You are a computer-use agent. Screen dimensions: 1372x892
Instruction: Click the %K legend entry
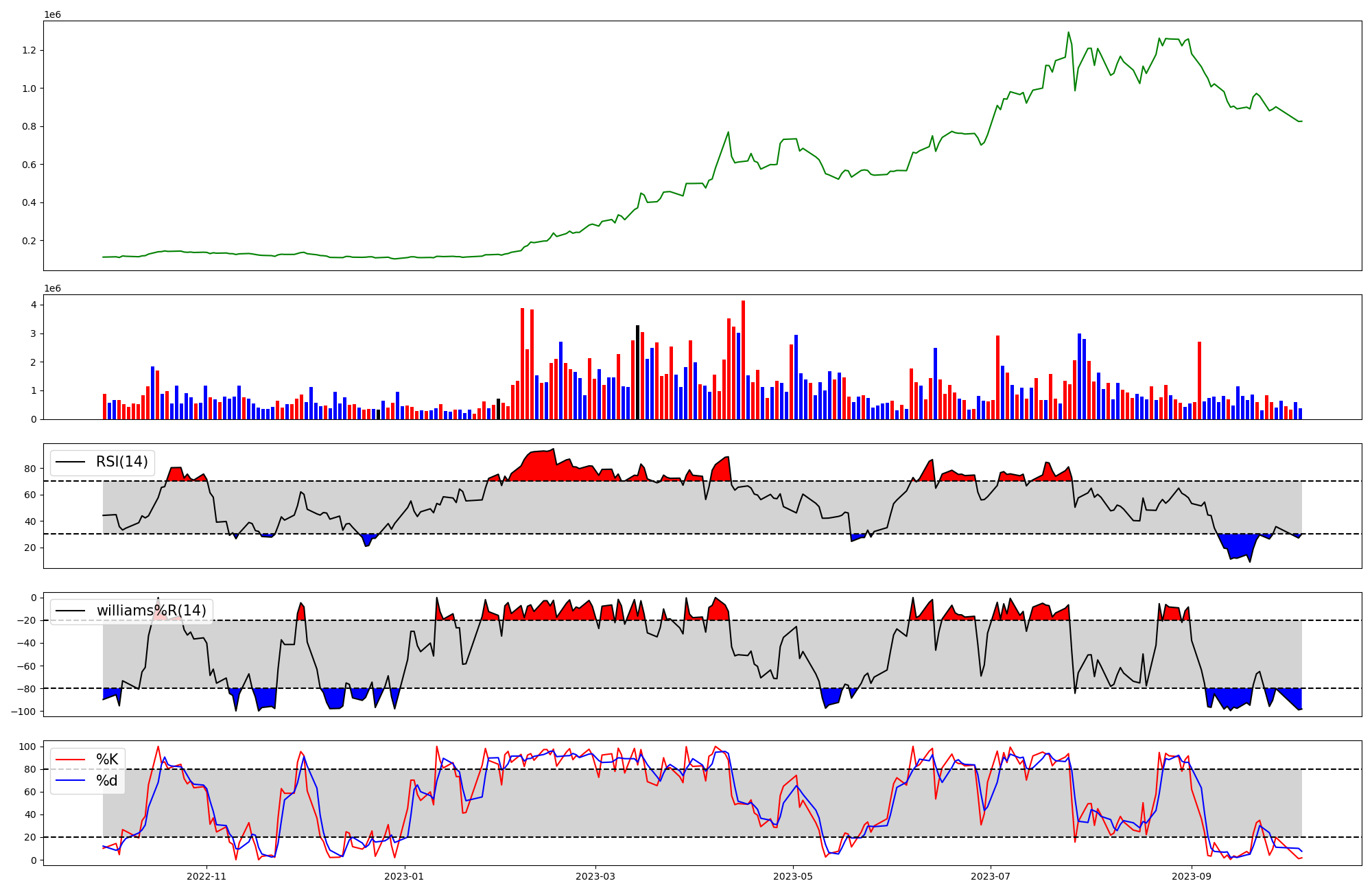tap(107, 759)
